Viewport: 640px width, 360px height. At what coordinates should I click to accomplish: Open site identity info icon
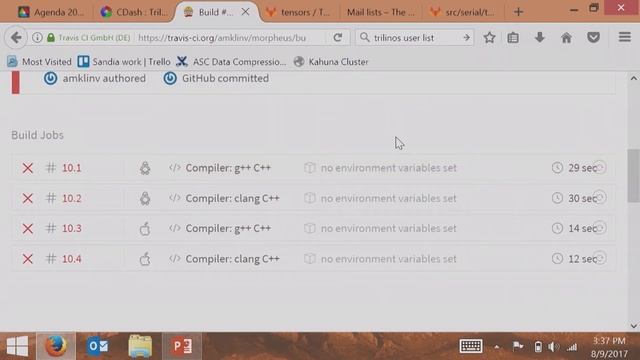tap(37, 38)
